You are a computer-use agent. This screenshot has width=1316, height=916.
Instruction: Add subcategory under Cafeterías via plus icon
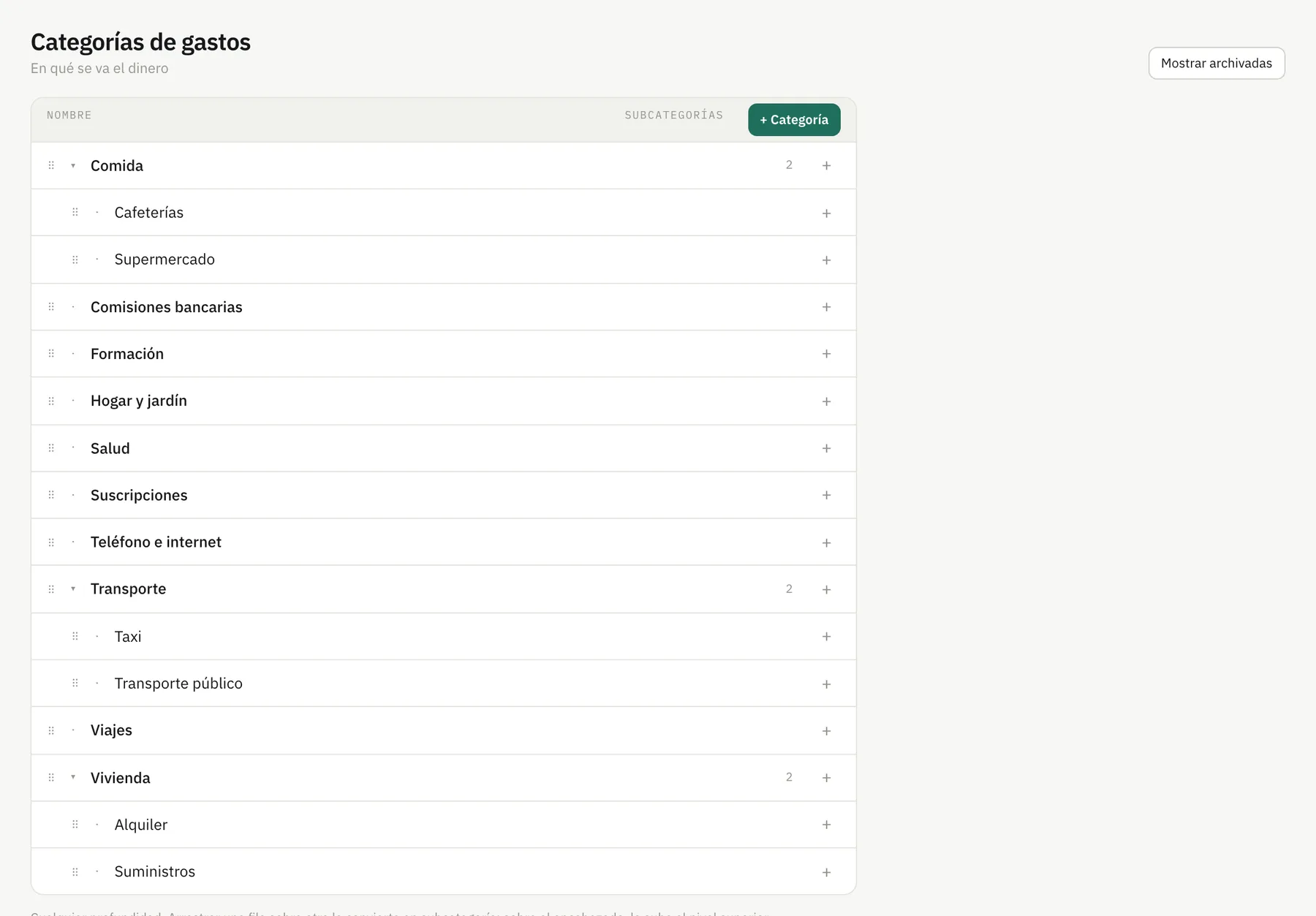[x=826, y=213]
